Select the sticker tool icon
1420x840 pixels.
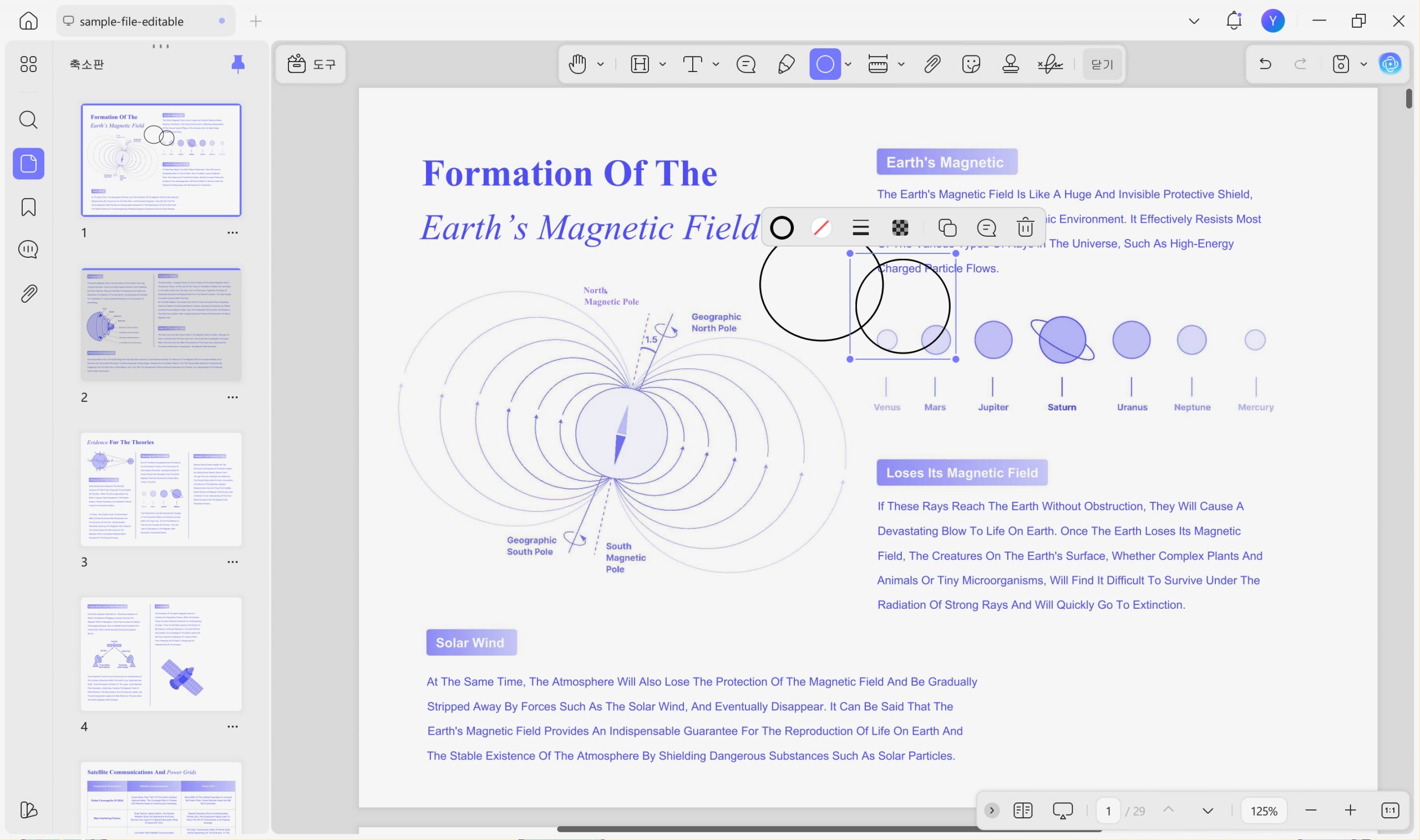(x=971, y=64)
